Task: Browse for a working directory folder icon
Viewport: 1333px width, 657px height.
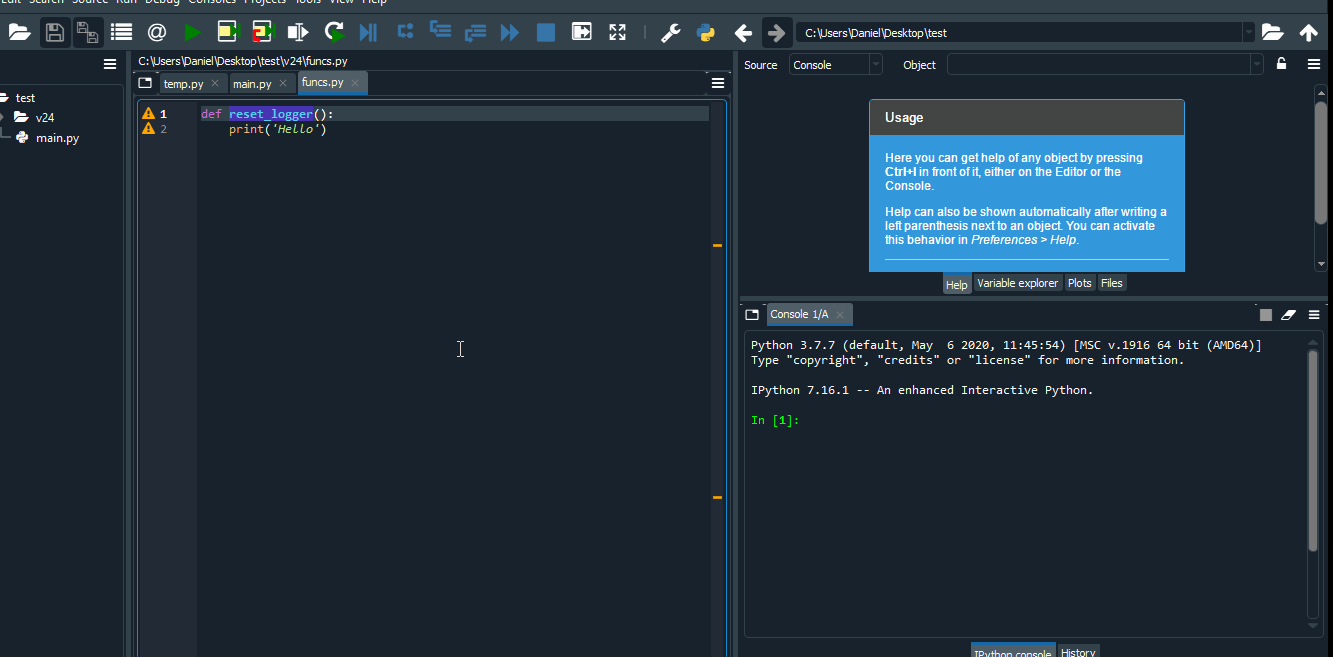Action: coord(1272,33)
